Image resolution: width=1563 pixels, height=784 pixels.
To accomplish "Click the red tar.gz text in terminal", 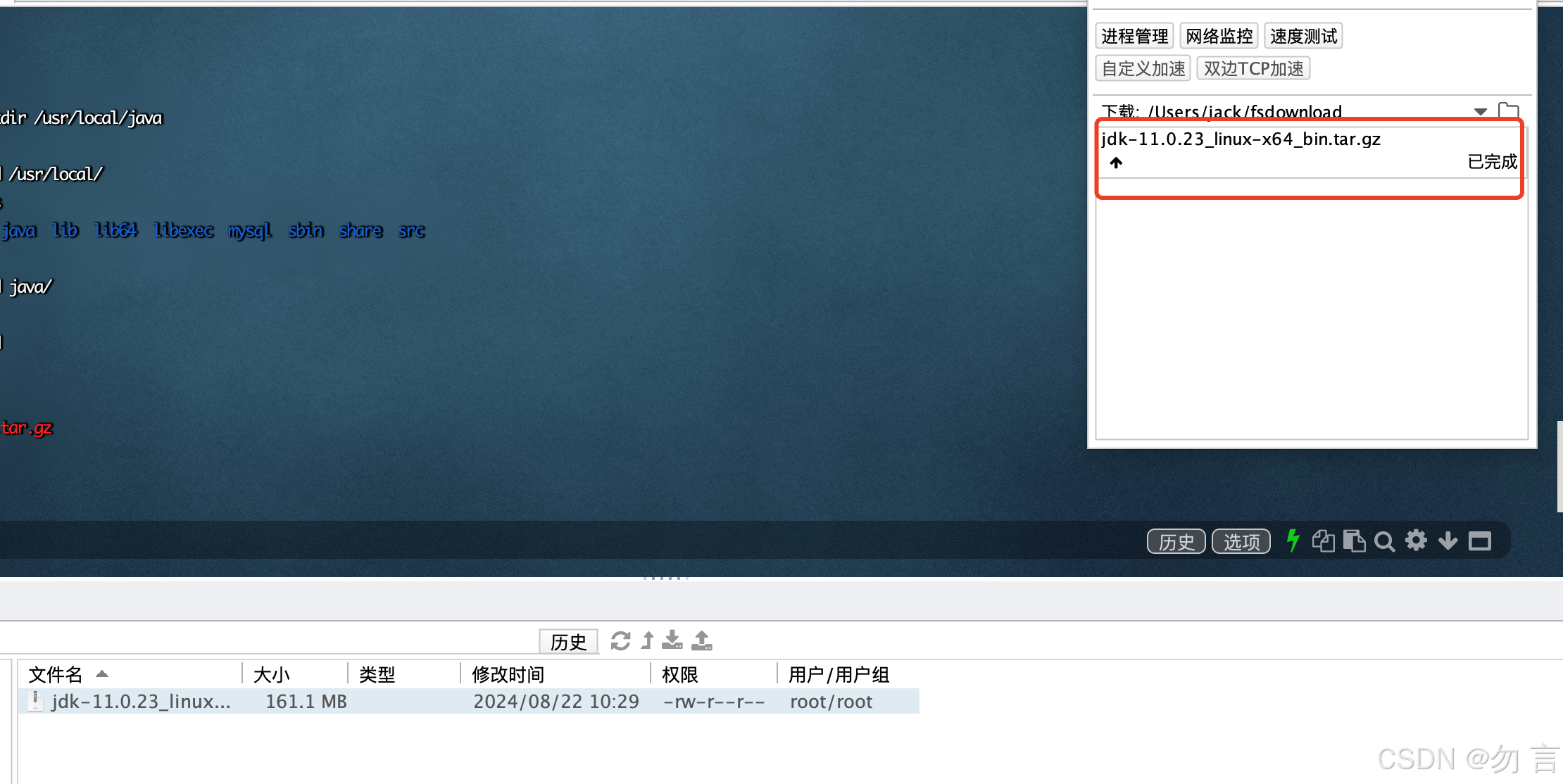I will 26,428.
